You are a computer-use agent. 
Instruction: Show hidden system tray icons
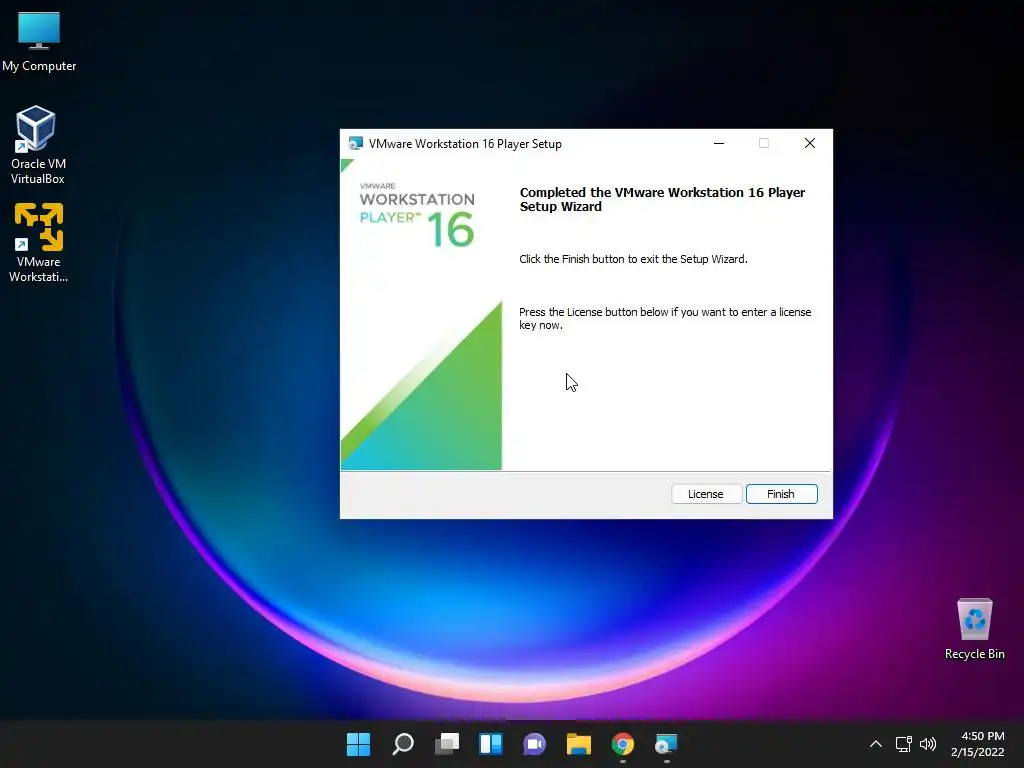[x=876, y=744]
